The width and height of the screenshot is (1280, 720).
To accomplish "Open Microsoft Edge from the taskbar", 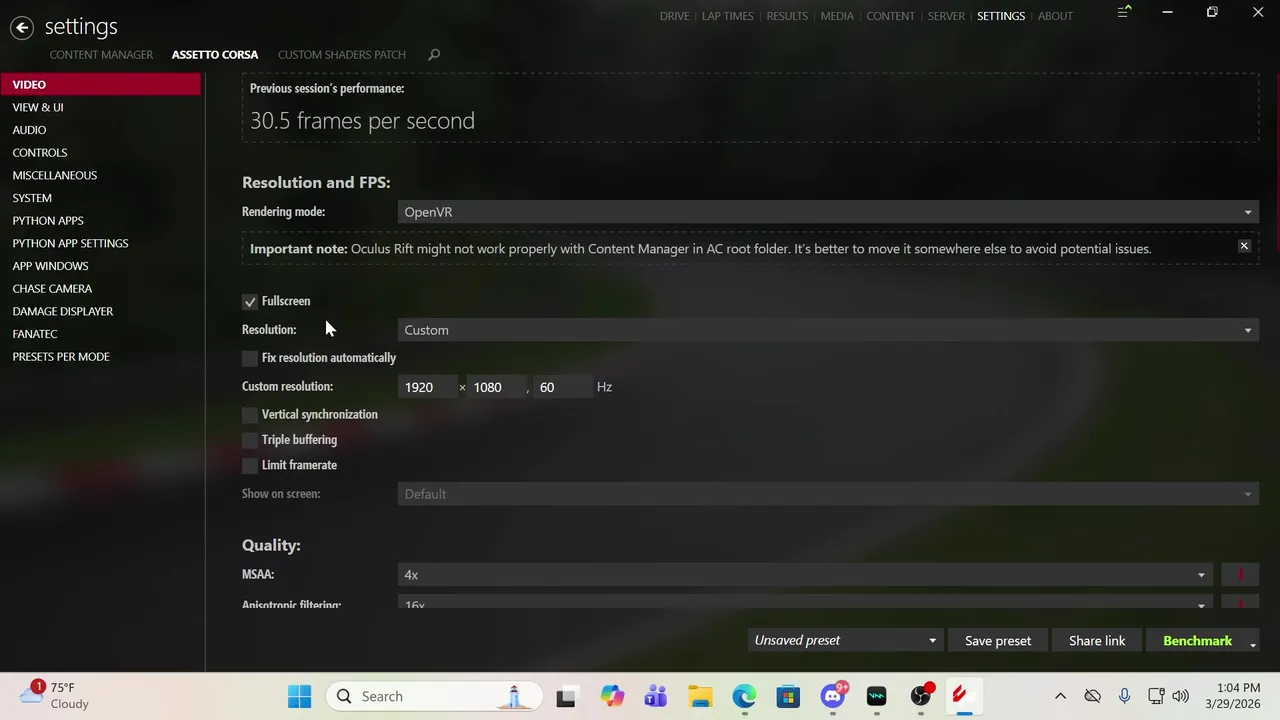I will [x=744, y=696].
